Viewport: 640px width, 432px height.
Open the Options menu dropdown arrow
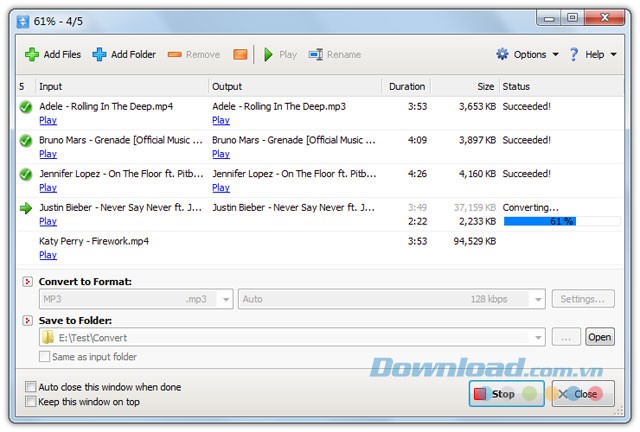(x=556, y=54)
